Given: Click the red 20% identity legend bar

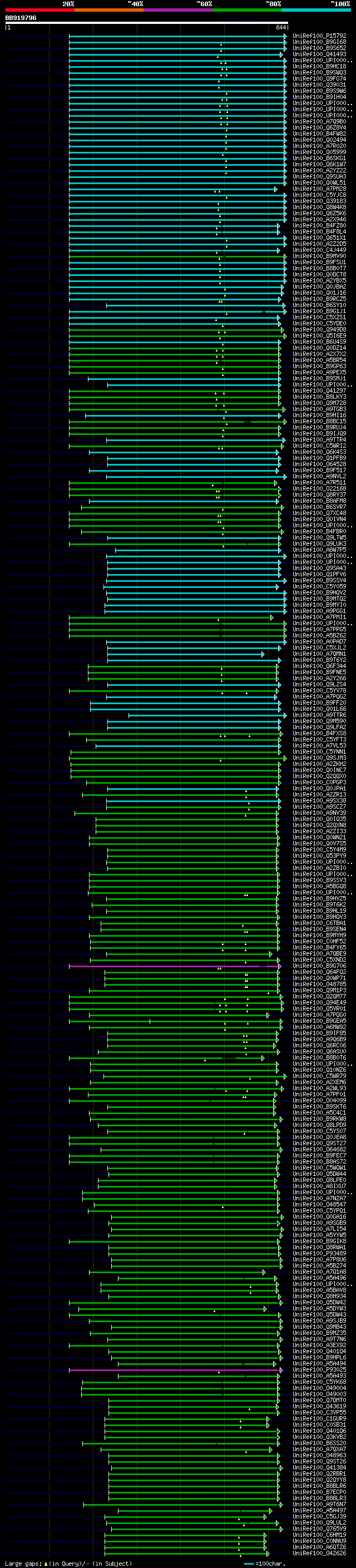Looking at the screenshot, I should [39, 10].
